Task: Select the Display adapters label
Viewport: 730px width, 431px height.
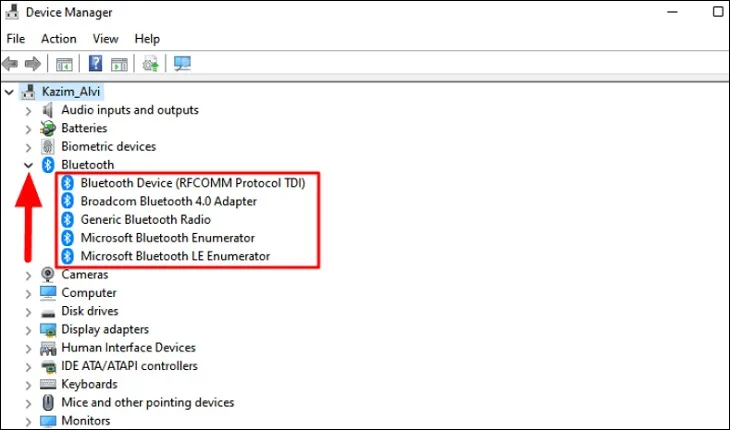Action: click(105, 330)
